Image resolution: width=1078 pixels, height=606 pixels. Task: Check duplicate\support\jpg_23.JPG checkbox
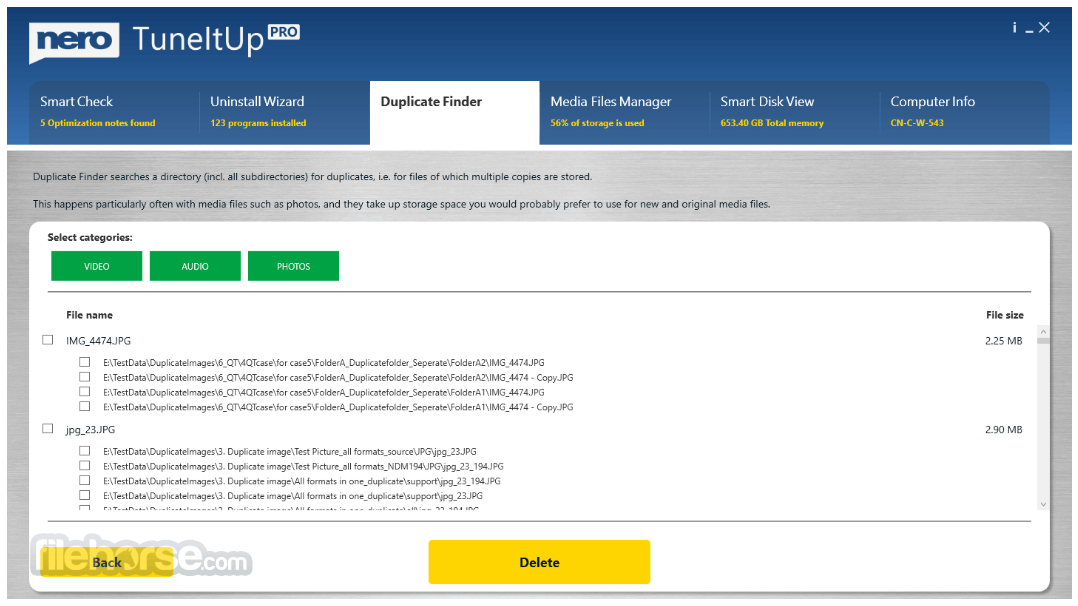[x=85, y=495]
